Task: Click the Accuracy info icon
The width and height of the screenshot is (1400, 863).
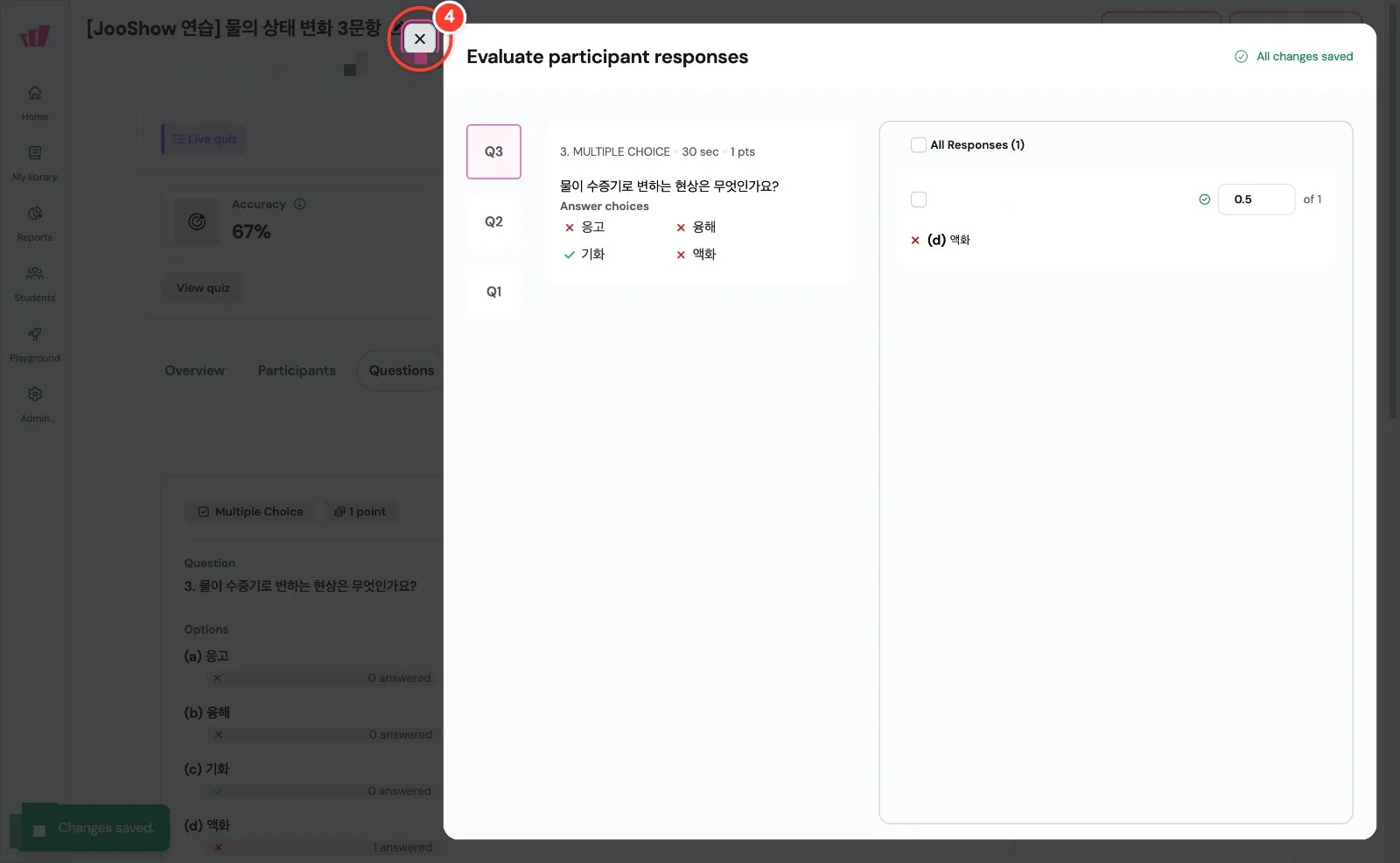Action: pyautogui.click(x=300, y=204)
